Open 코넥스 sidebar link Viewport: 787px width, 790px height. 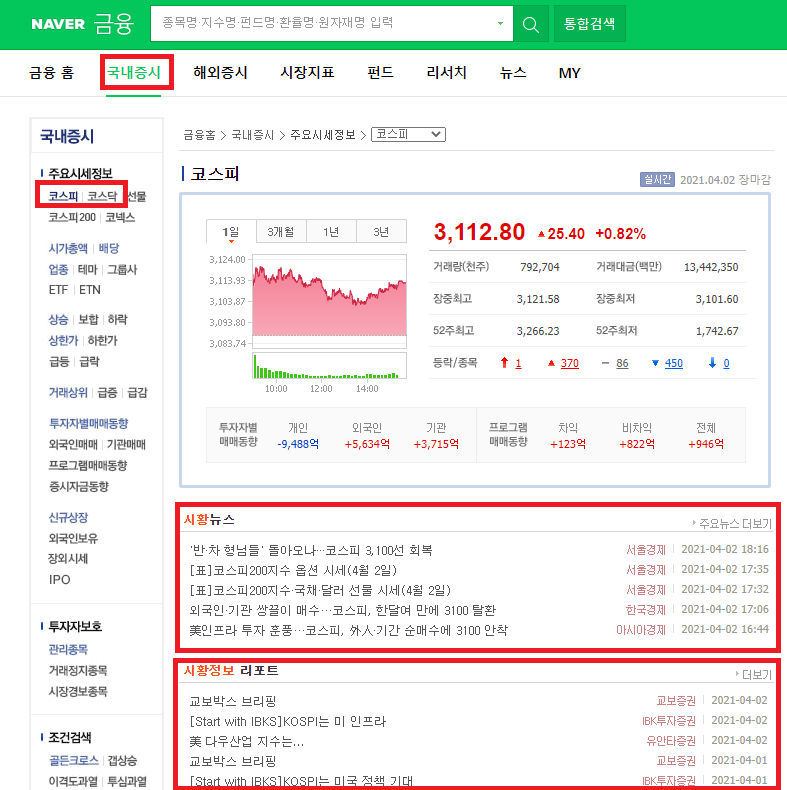120,217
